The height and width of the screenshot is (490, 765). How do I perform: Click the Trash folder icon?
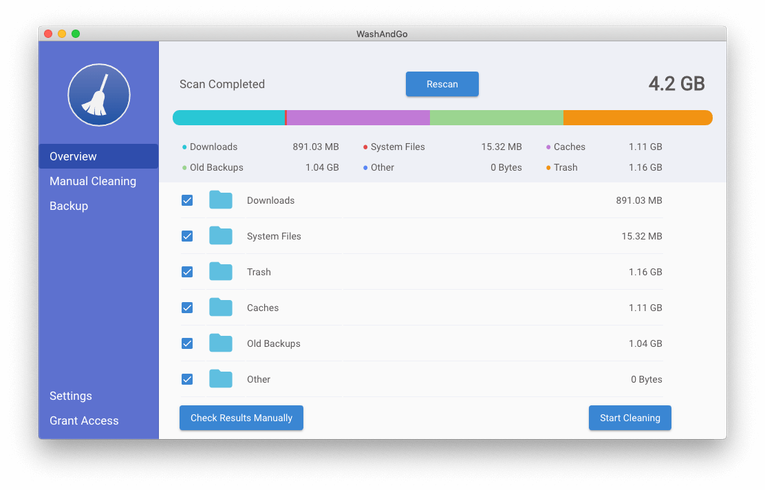(x=221, y=271)
